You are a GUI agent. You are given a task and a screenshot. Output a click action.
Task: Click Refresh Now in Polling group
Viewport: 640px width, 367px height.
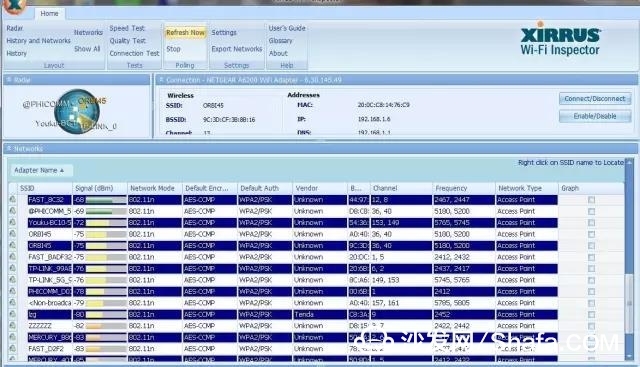[x=185, y=32]
